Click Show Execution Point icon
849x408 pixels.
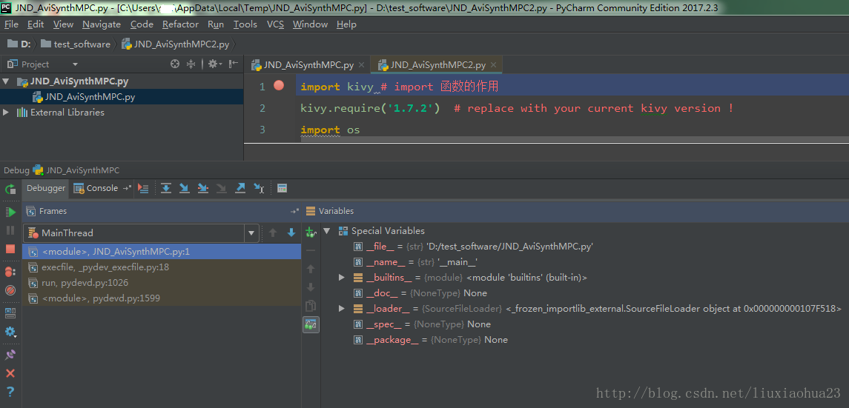pos(143,188)
